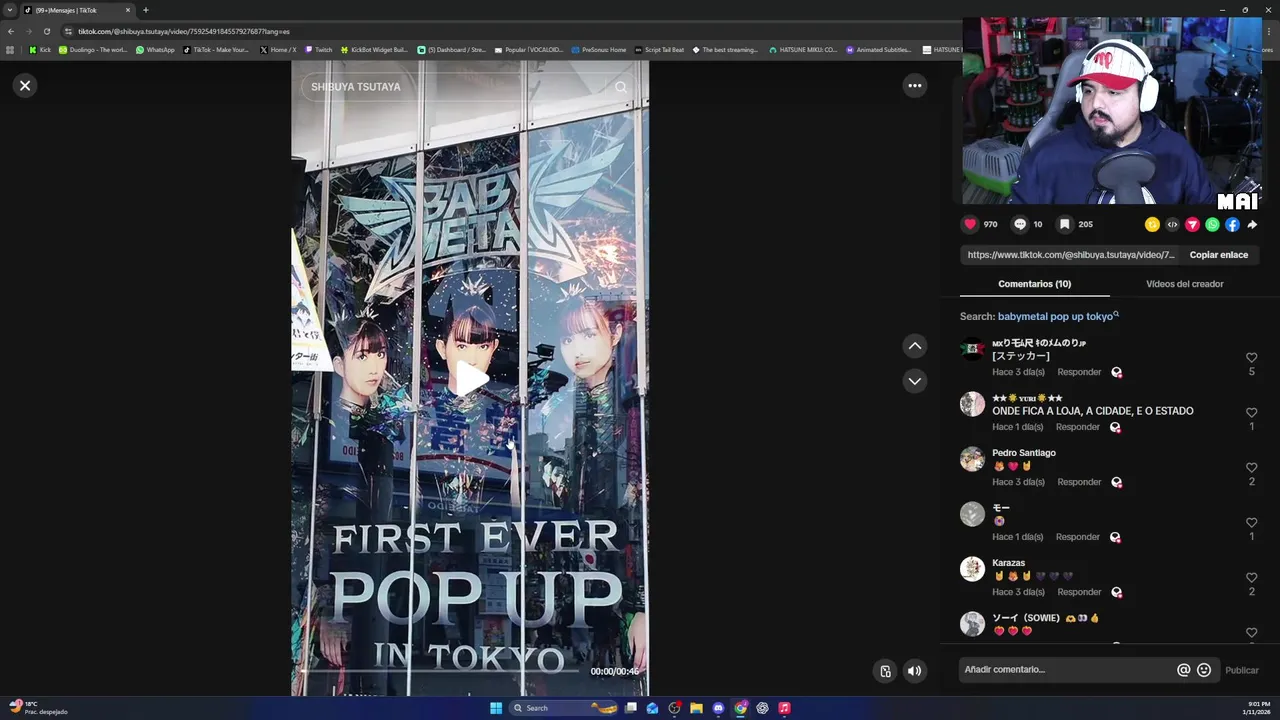
Task: Open ChatGPT app from taskbar
Action: coord(762,708)
